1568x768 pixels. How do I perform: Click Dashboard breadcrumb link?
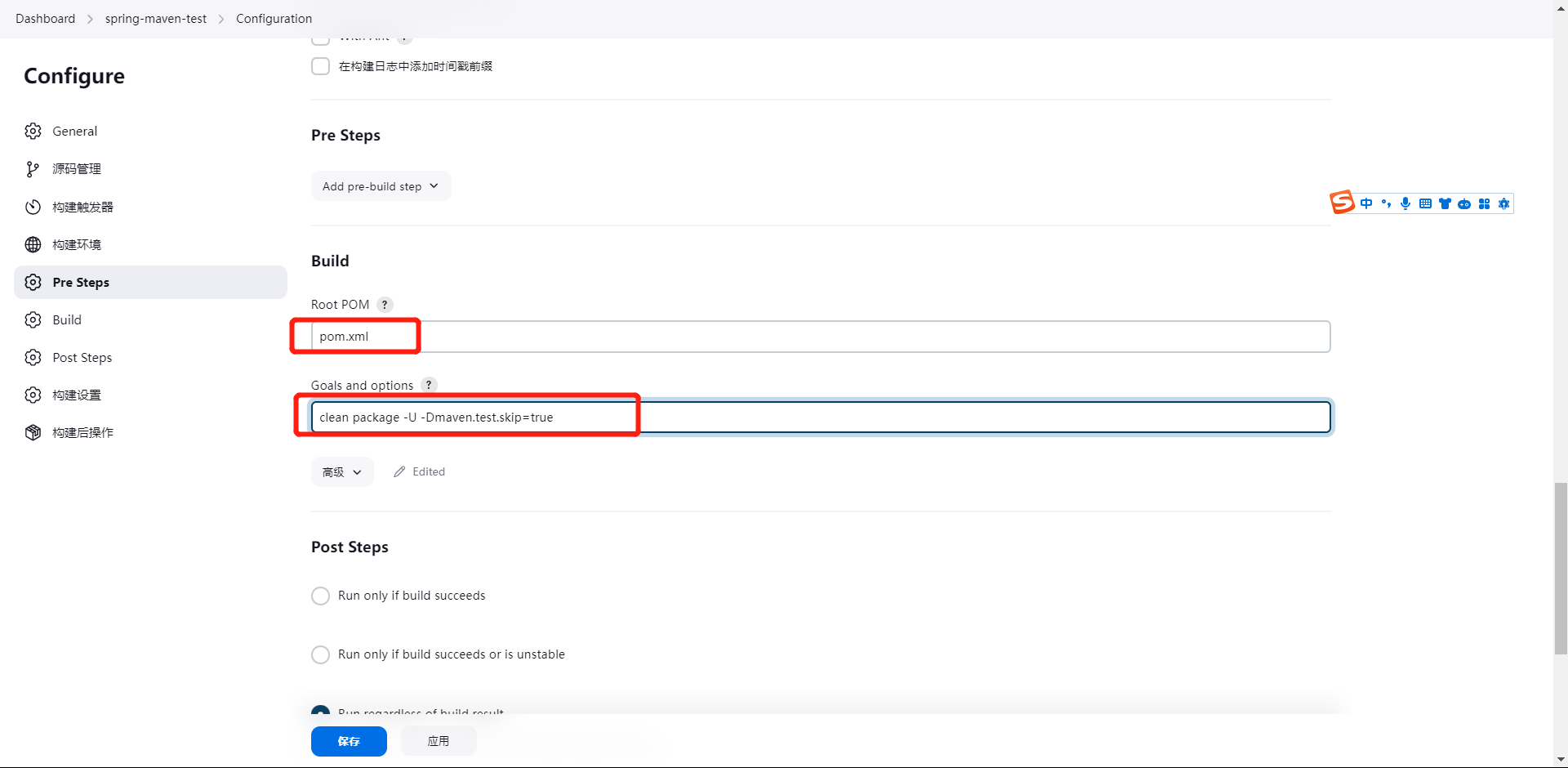(x=45, y=19)
